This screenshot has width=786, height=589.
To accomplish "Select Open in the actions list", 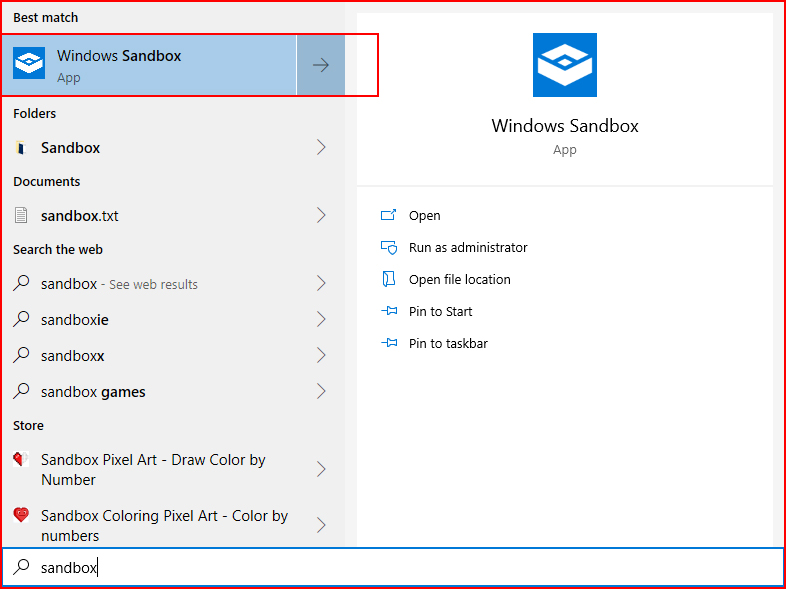I will click(425, 216).
